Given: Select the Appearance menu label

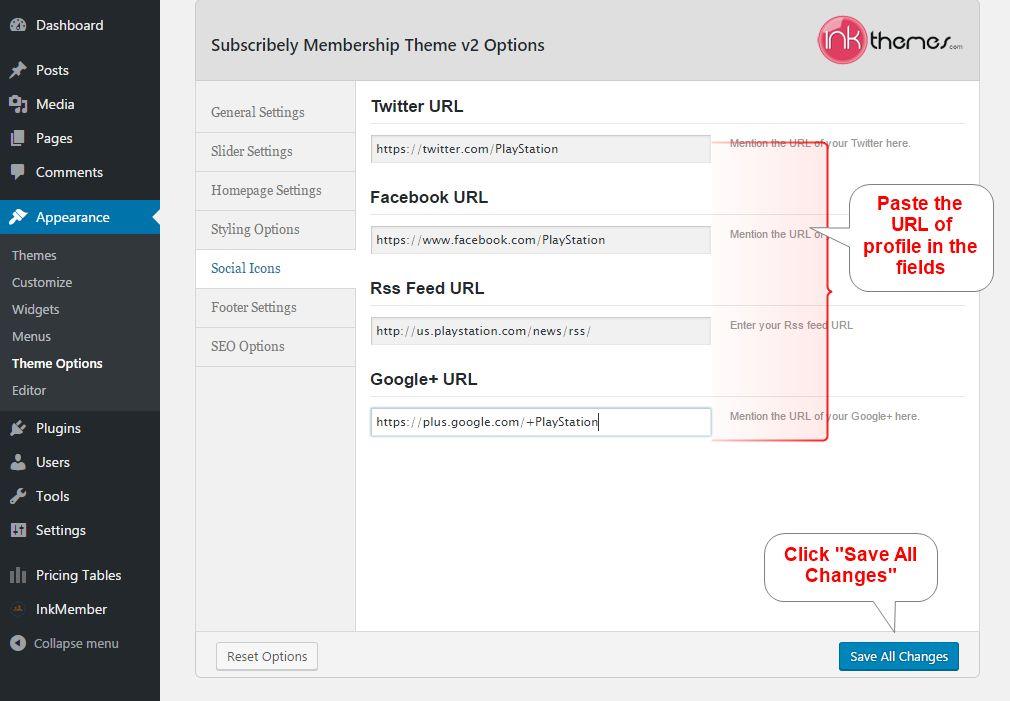Looking at the screenshot, I should (x=72, y=217).
